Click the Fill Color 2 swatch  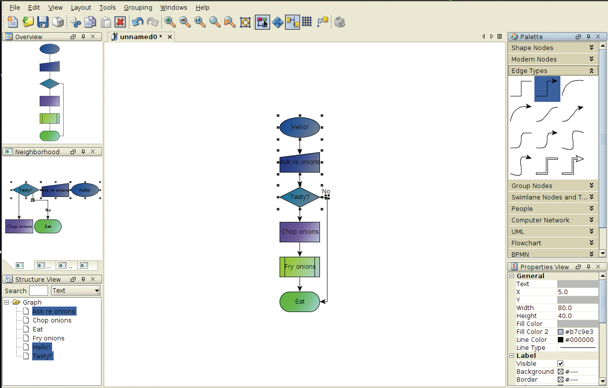tap(560, 332)
